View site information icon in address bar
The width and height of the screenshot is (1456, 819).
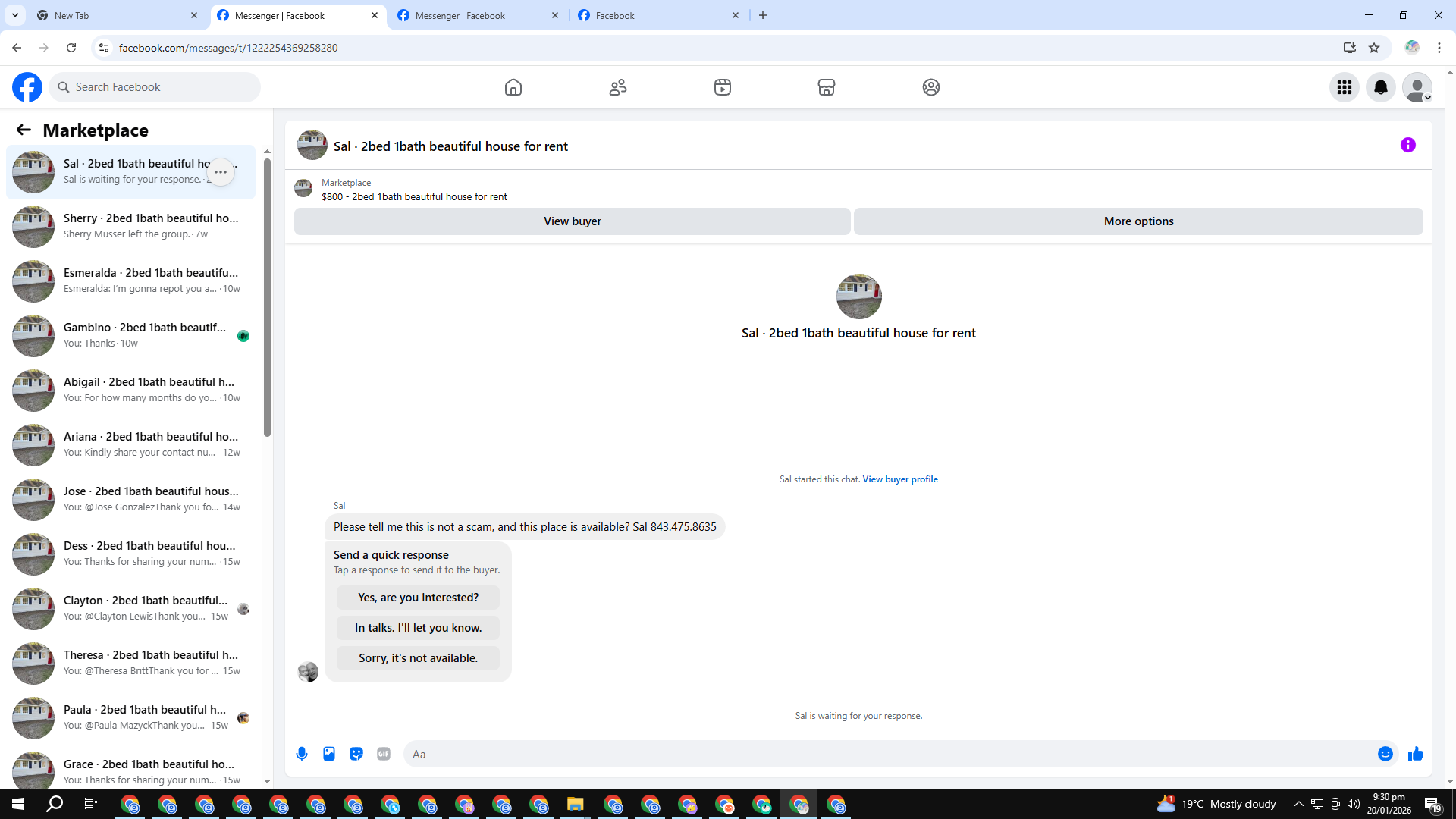104,48
